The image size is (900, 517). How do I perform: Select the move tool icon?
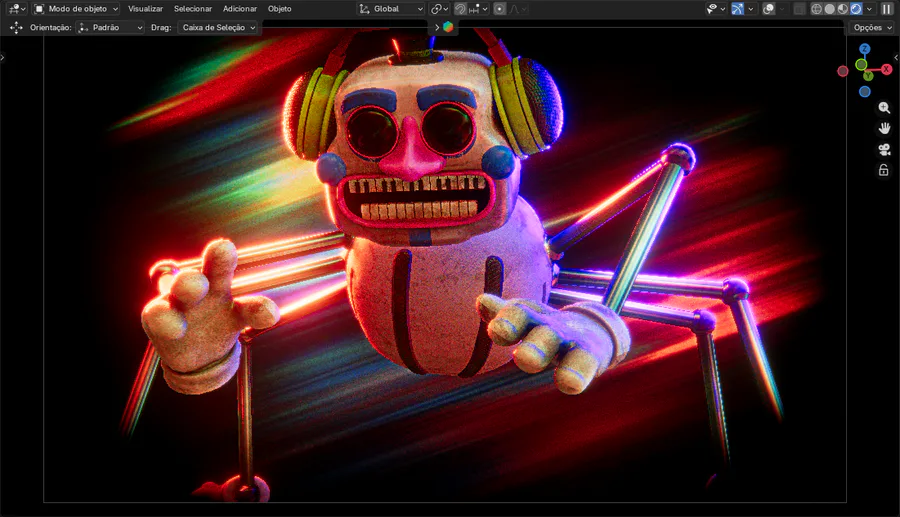pos(16,28)
